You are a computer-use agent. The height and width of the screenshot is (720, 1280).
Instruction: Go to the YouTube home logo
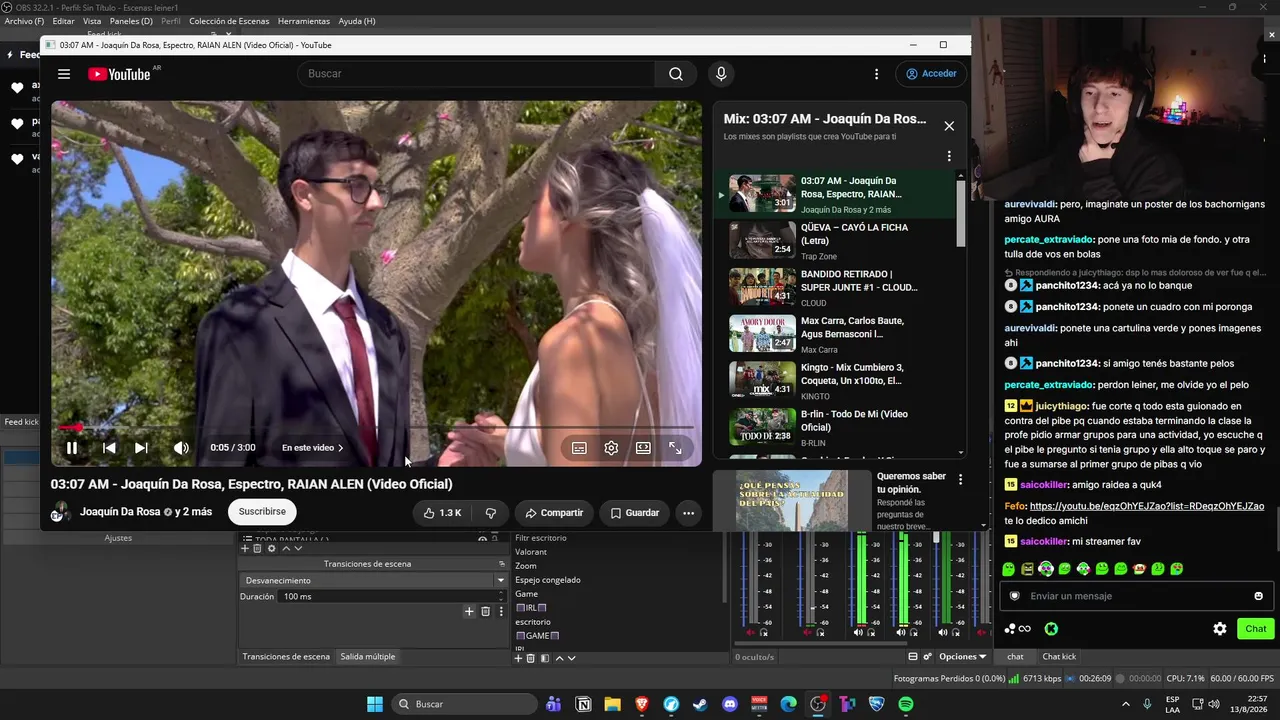tap(119, 74)
